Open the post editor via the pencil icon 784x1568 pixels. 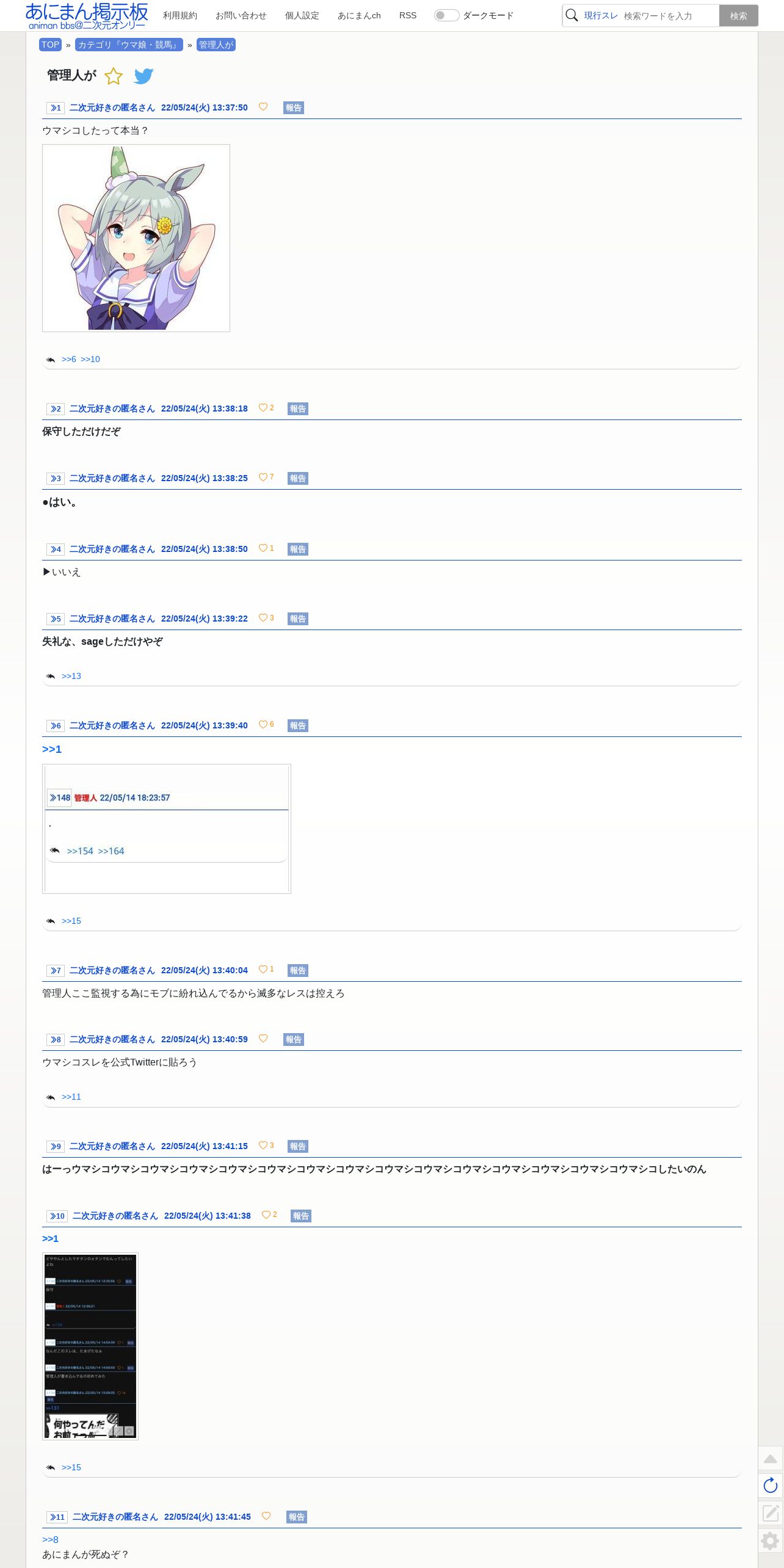click(771, 1512)
